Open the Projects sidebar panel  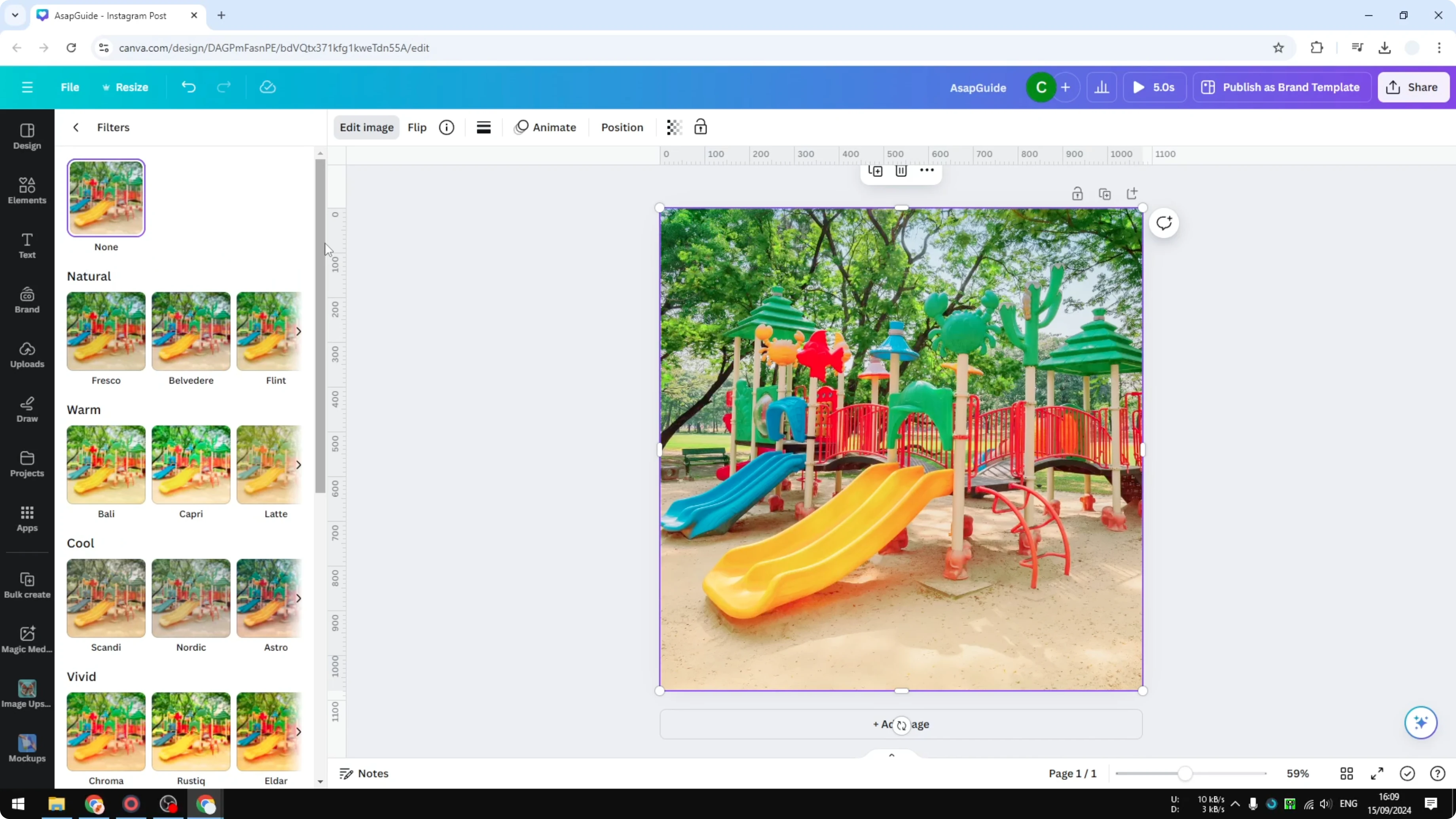click(x=27, y=464)
